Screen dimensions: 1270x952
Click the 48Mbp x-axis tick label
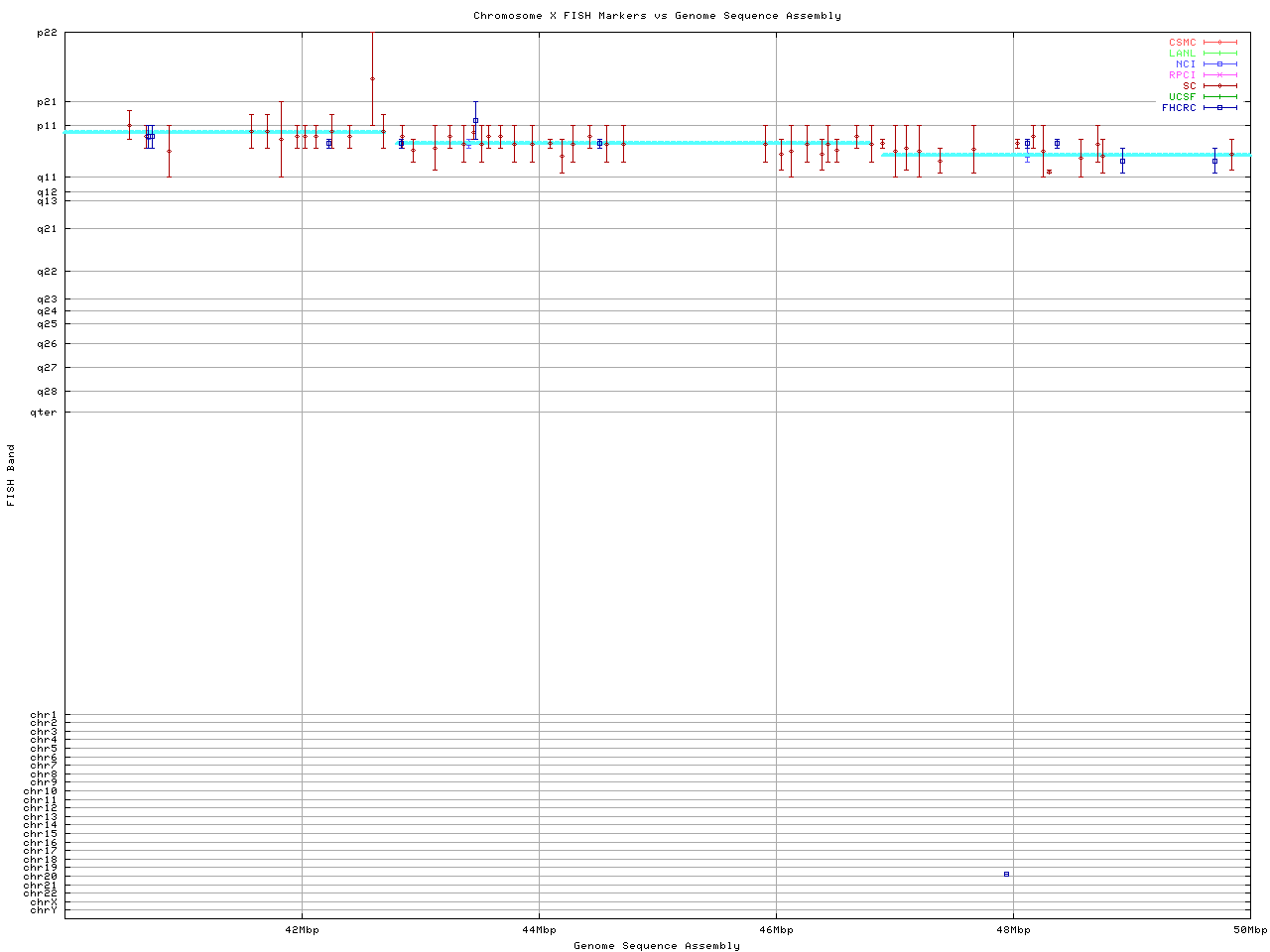1013,930
